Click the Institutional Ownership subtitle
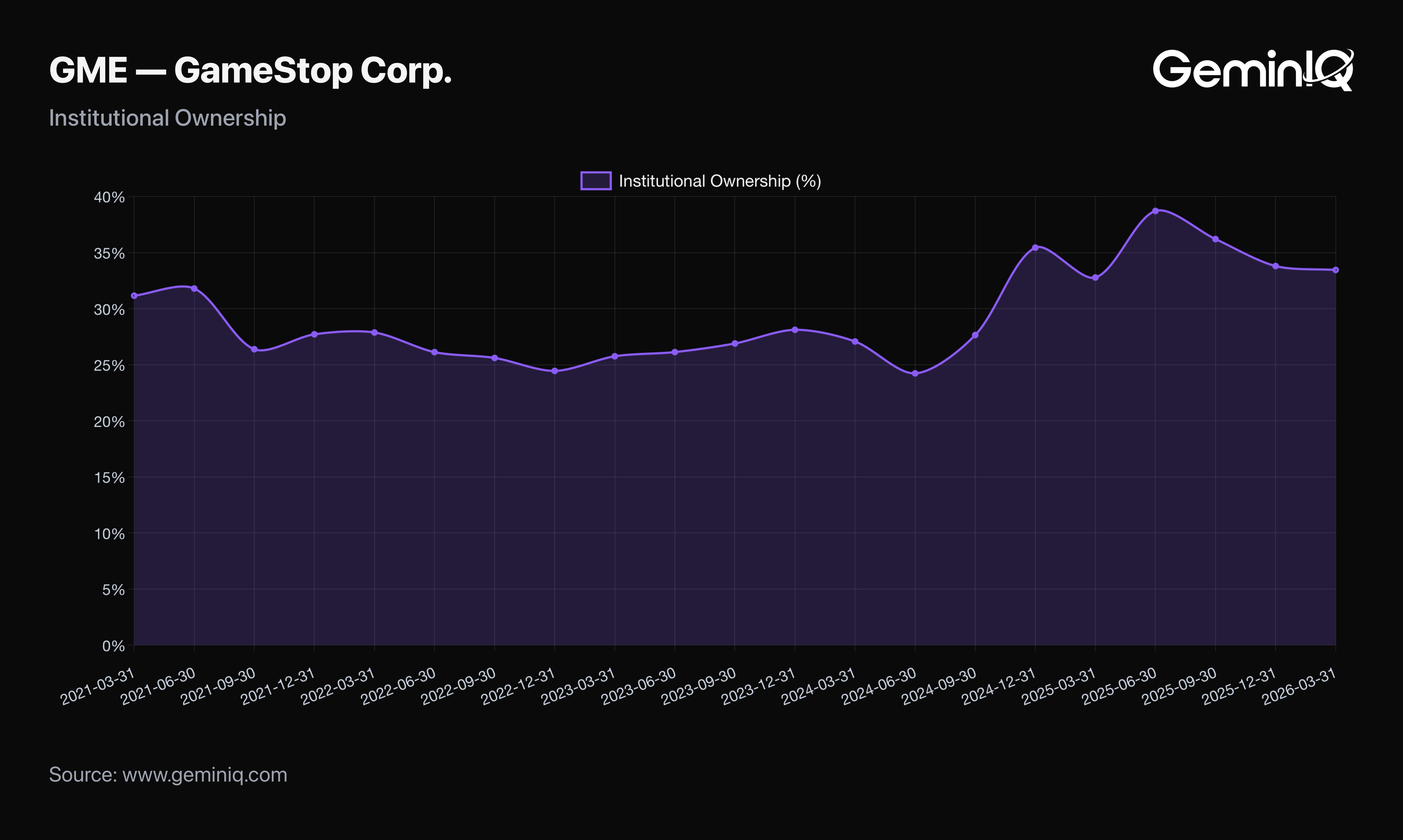Image resolution: width=1403 pixels, height=840 pixels. pyautogui.click(x=168, y=118)
